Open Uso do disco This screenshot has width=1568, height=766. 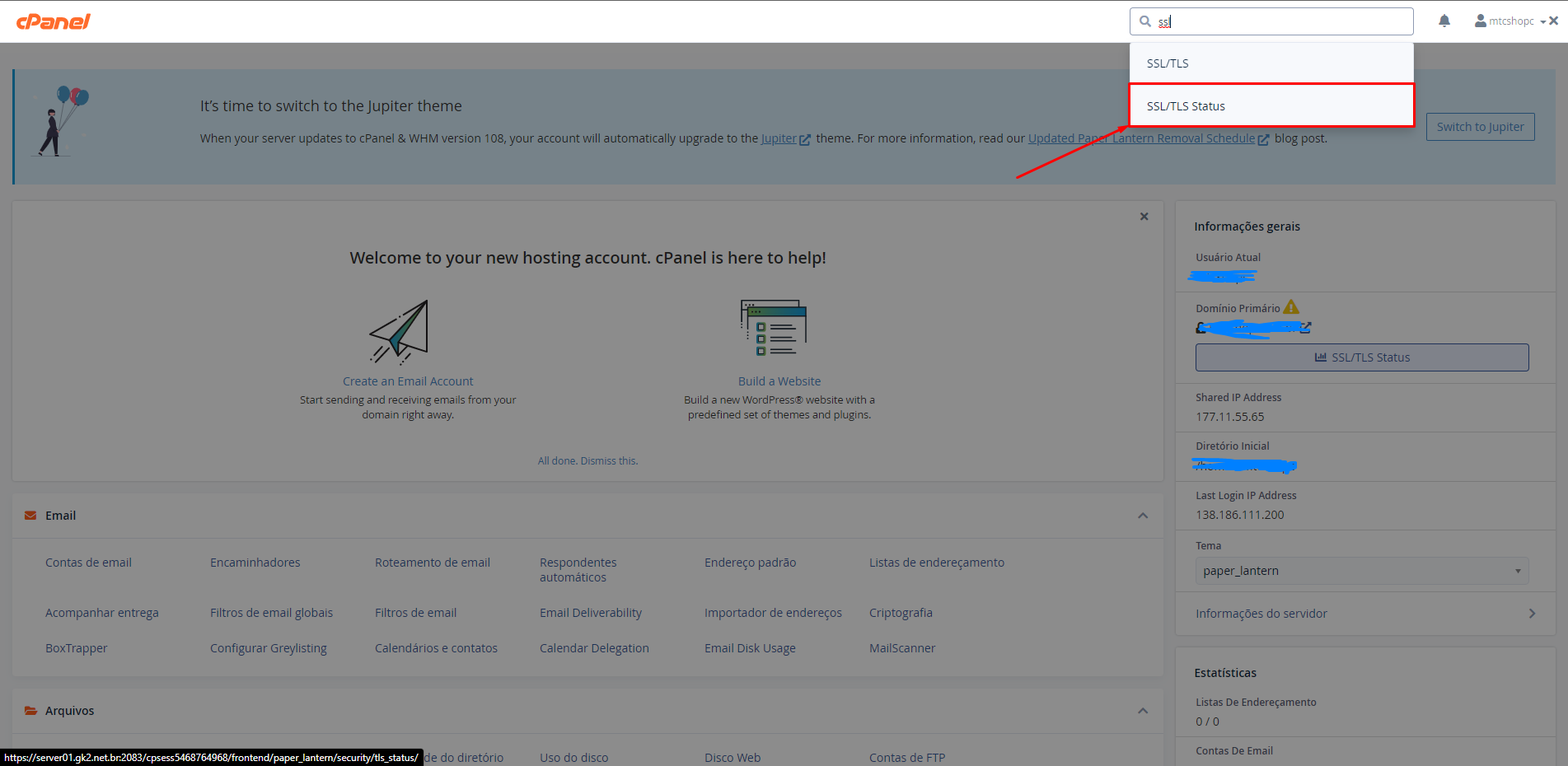coord(573,758)
